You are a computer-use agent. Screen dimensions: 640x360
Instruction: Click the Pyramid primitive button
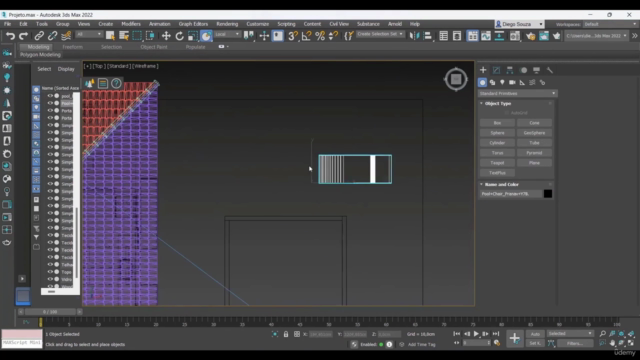tap(534, 153)
